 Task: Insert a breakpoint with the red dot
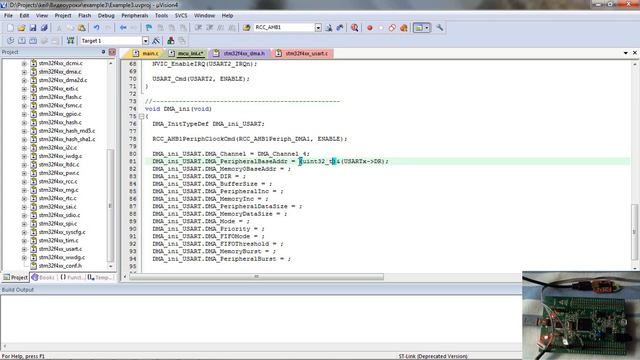click(x=370, y=28)
